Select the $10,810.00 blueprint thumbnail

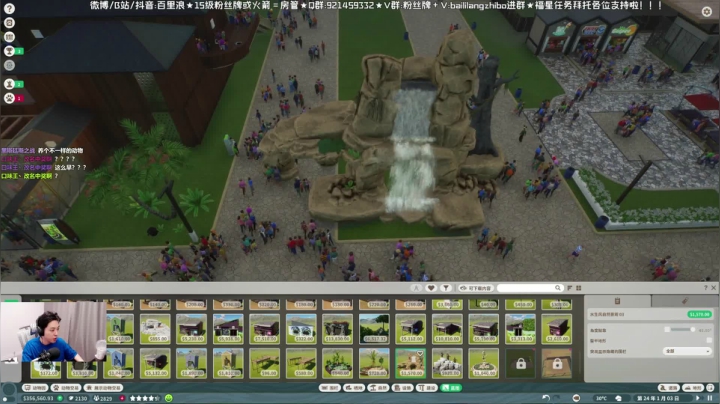[447, 329]
